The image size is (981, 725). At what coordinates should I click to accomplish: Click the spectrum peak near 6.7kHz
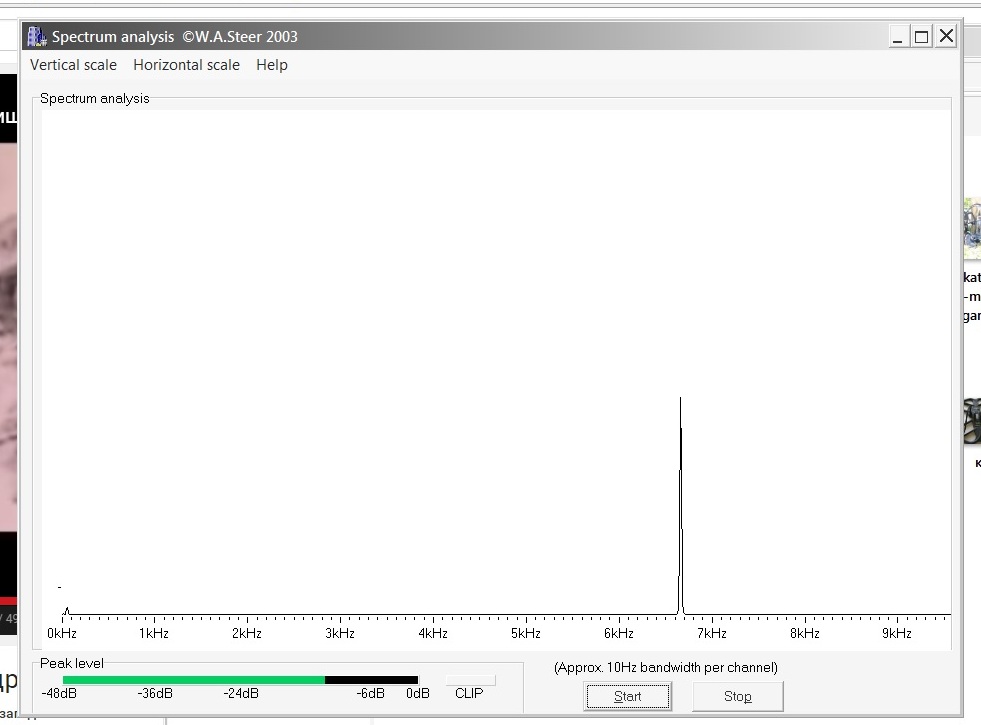[x=681, y=505]
